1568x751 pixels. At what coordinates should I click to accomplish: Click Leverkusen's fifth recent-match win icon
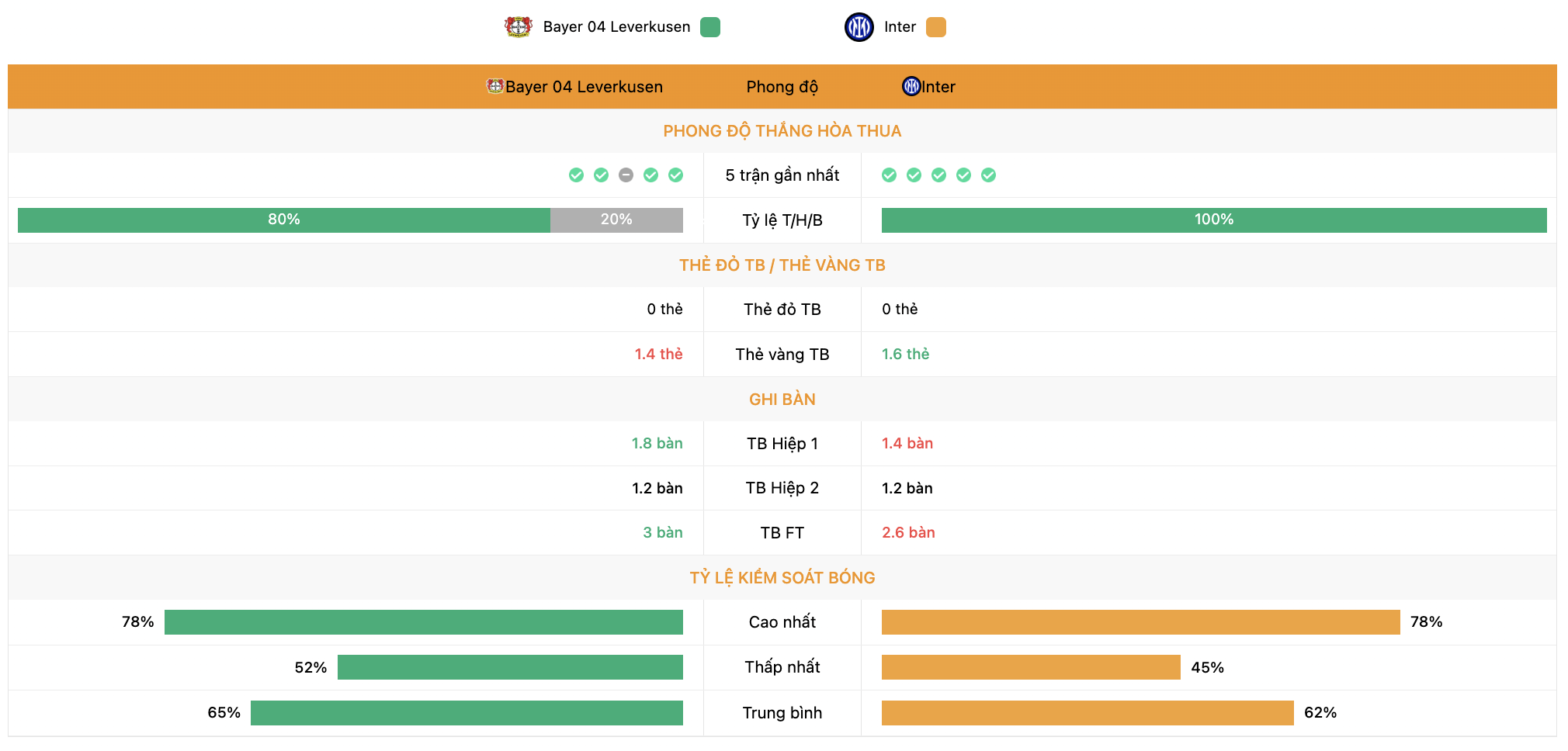pos(675,175)
